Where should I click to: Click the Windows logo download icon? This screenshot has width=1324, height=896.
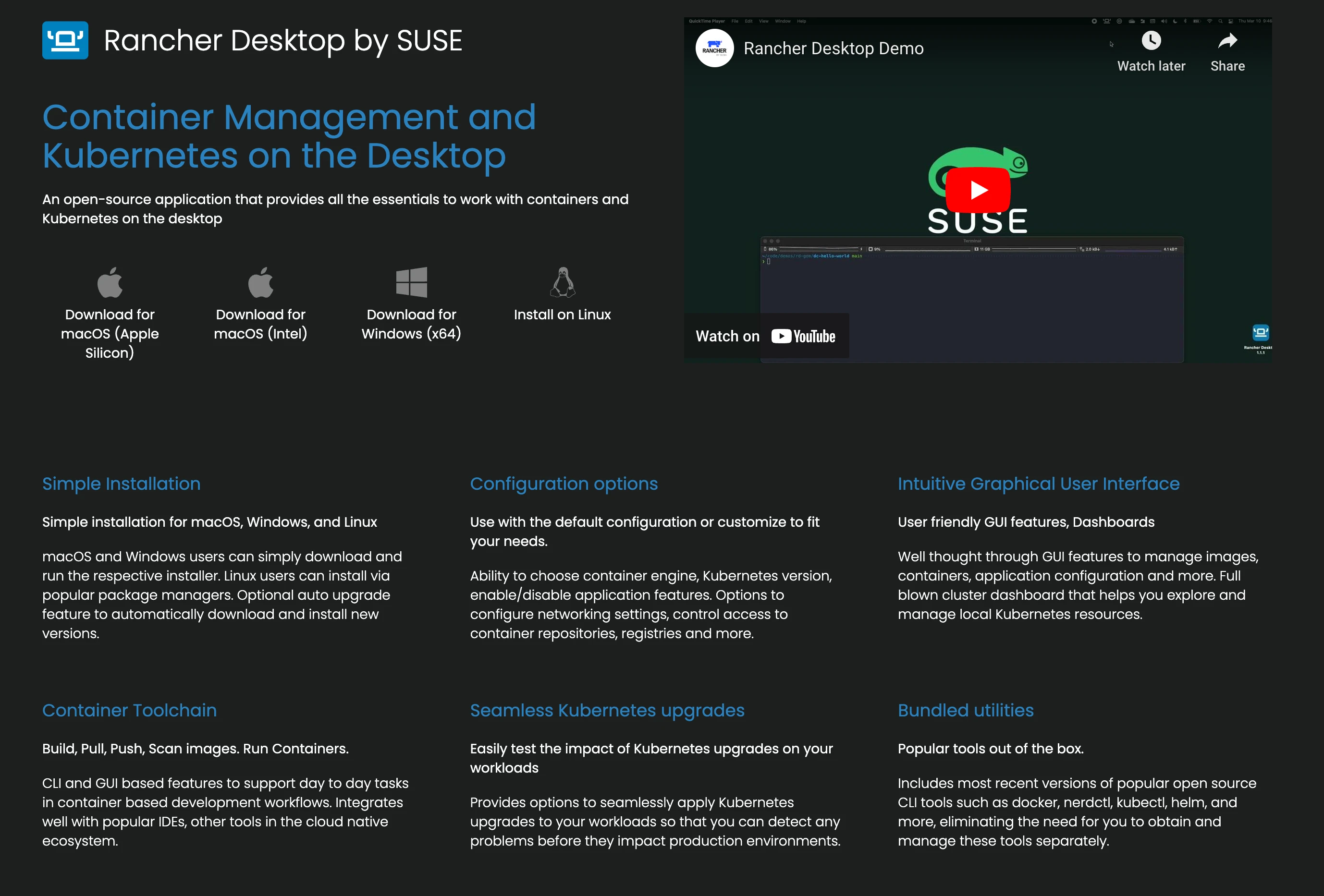click(411, 282)
